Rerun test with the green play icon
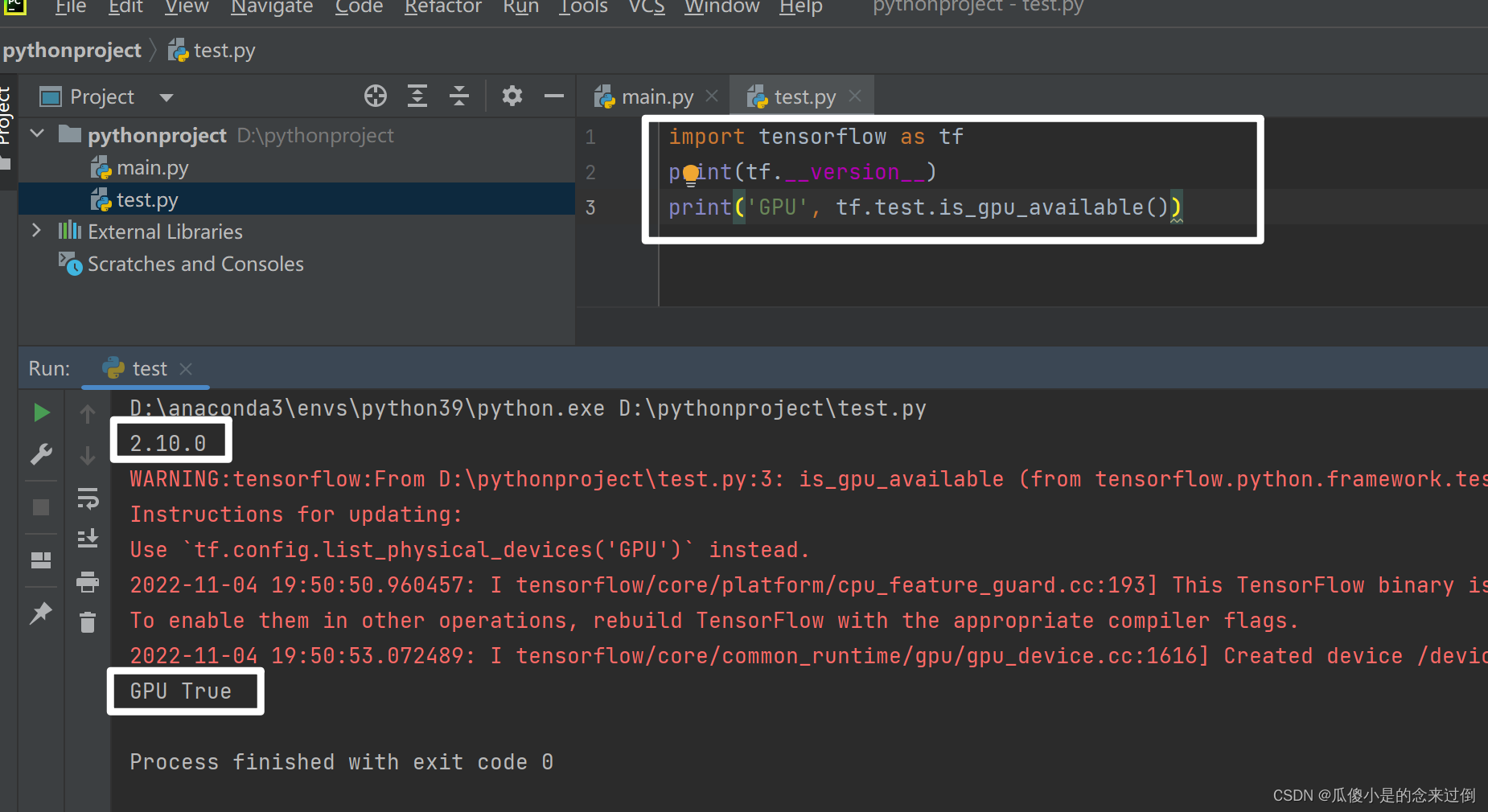This screenshot has width=1488, height=812. click(x=42, y=413)
